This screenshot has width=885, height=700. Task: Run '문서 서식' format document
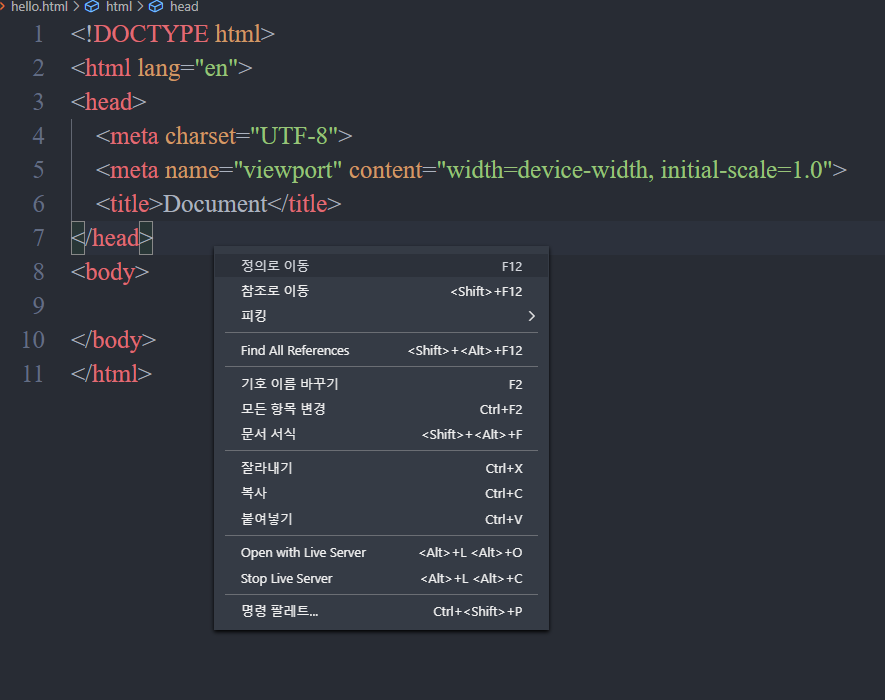(381, 434)
